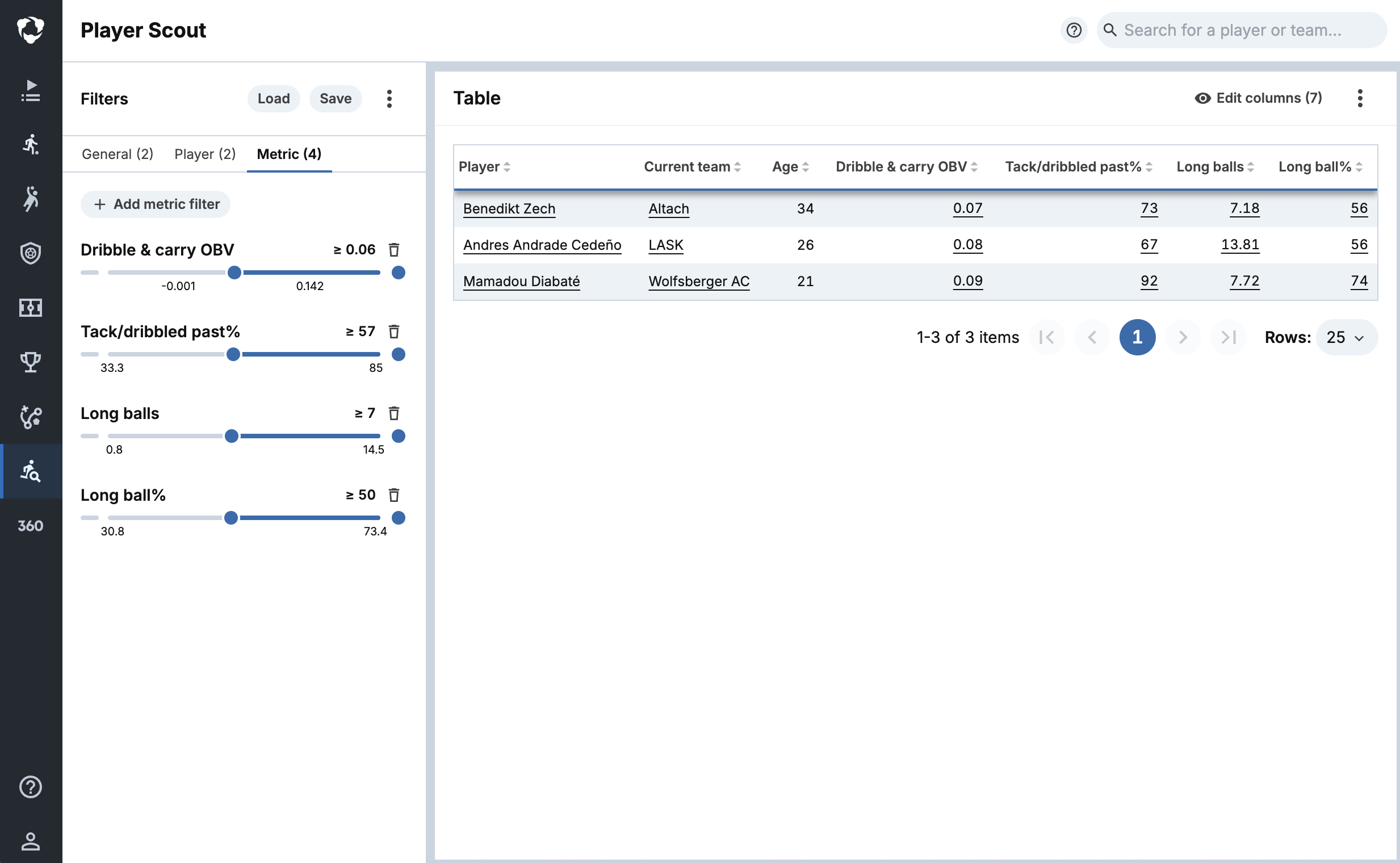Click the trophy competitions sidebar icon

pos(31,362)
